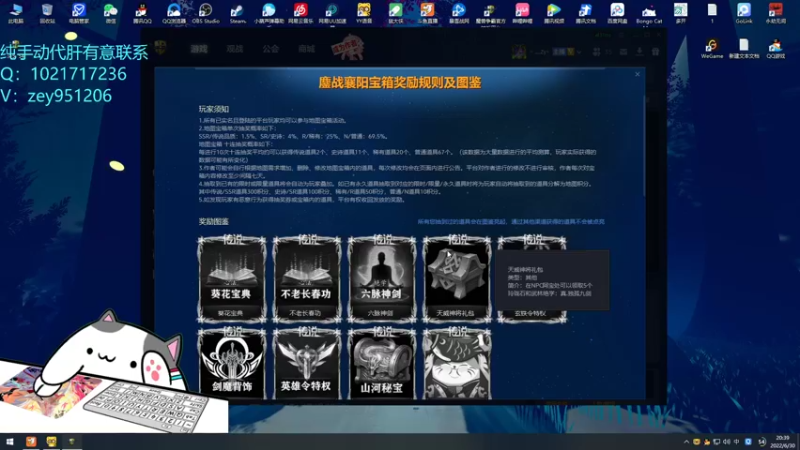The height and width of the screenshot is (450, 800).
Task: Click the gift box icon in the header
Action: [656, 52]
